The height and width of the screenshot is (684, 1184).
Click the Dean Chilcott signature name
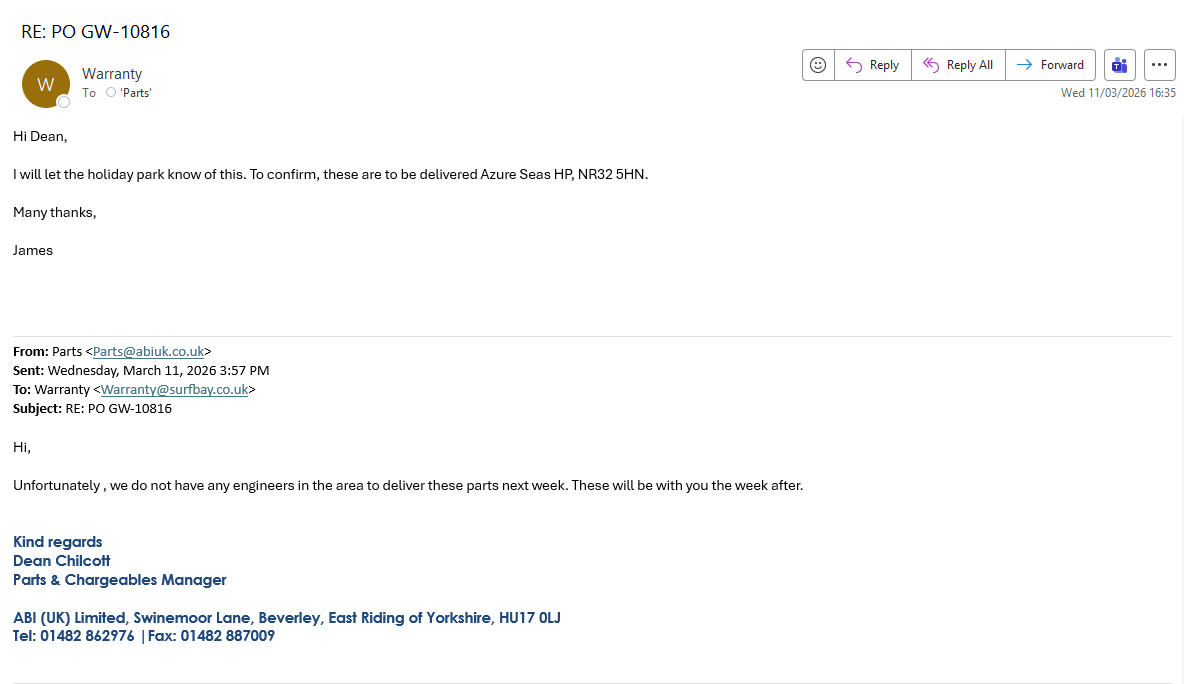click(x=62, y=561)
